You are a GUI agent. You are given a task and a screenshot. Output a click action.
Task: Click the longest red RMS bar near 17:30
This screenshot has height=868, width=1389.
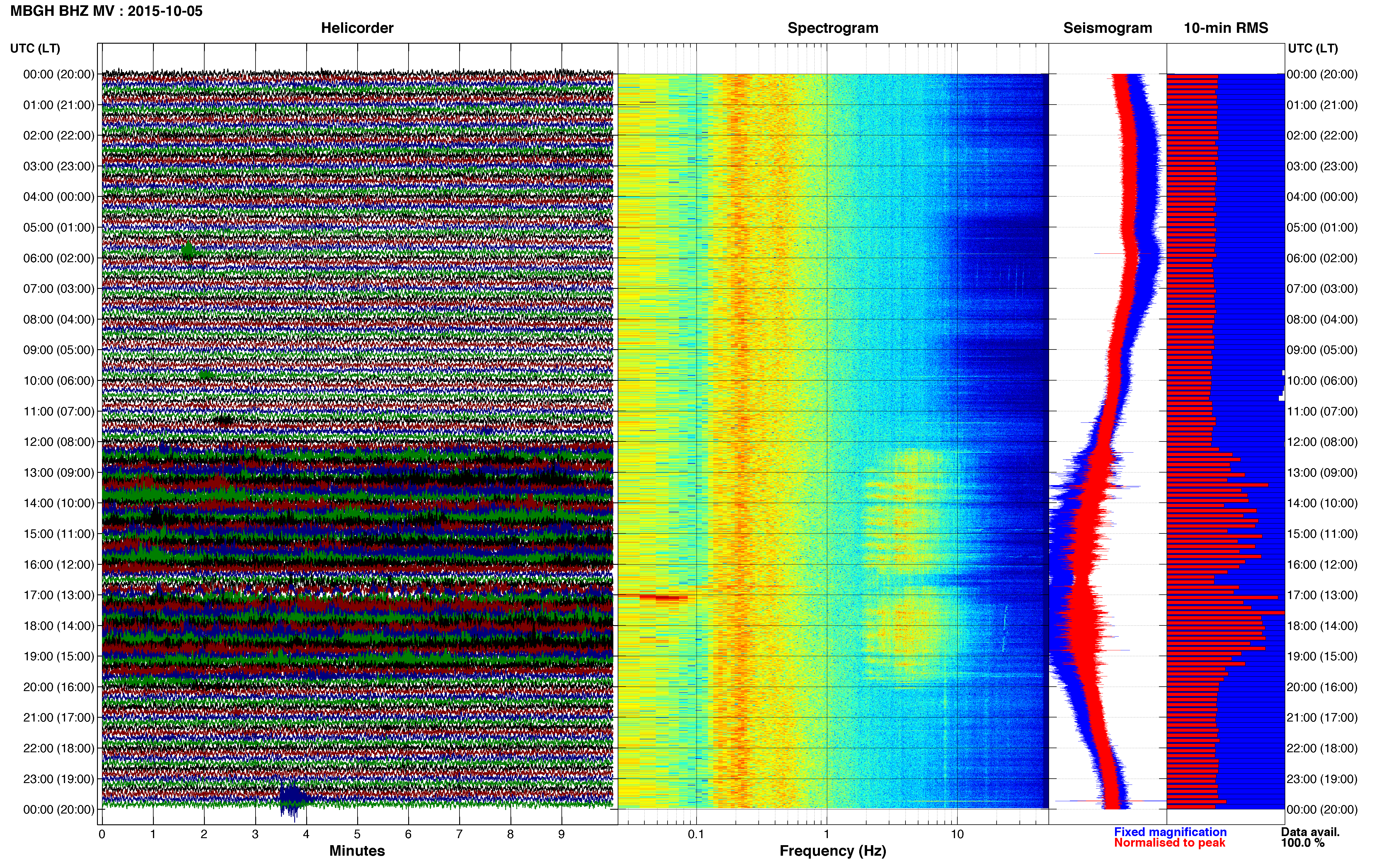pyautogui.click(x=1225, y=613)
